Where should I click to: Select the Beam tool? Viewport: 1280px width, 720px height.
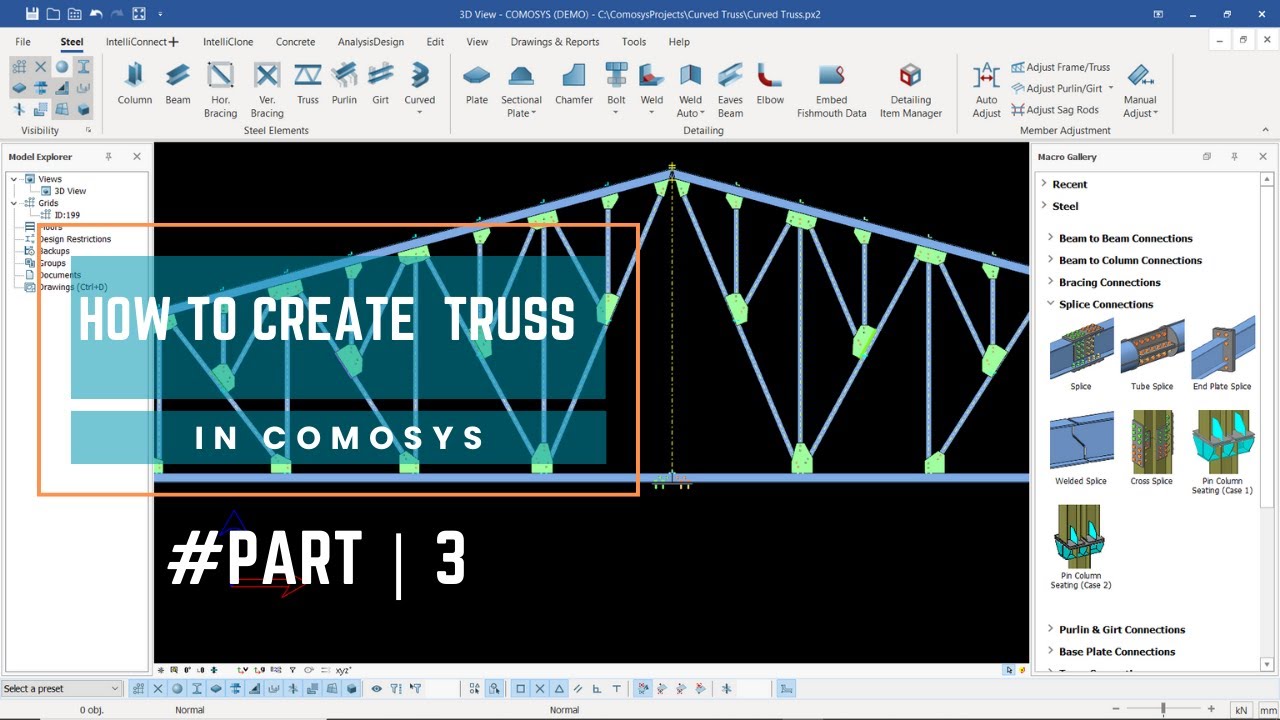[x=178, y=83]
